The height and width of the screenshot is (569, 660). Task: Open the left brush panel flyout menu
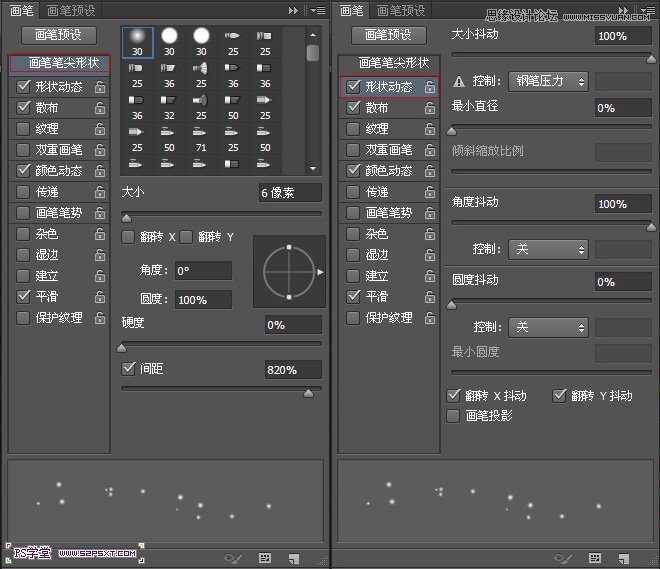[x=318, y=10]
